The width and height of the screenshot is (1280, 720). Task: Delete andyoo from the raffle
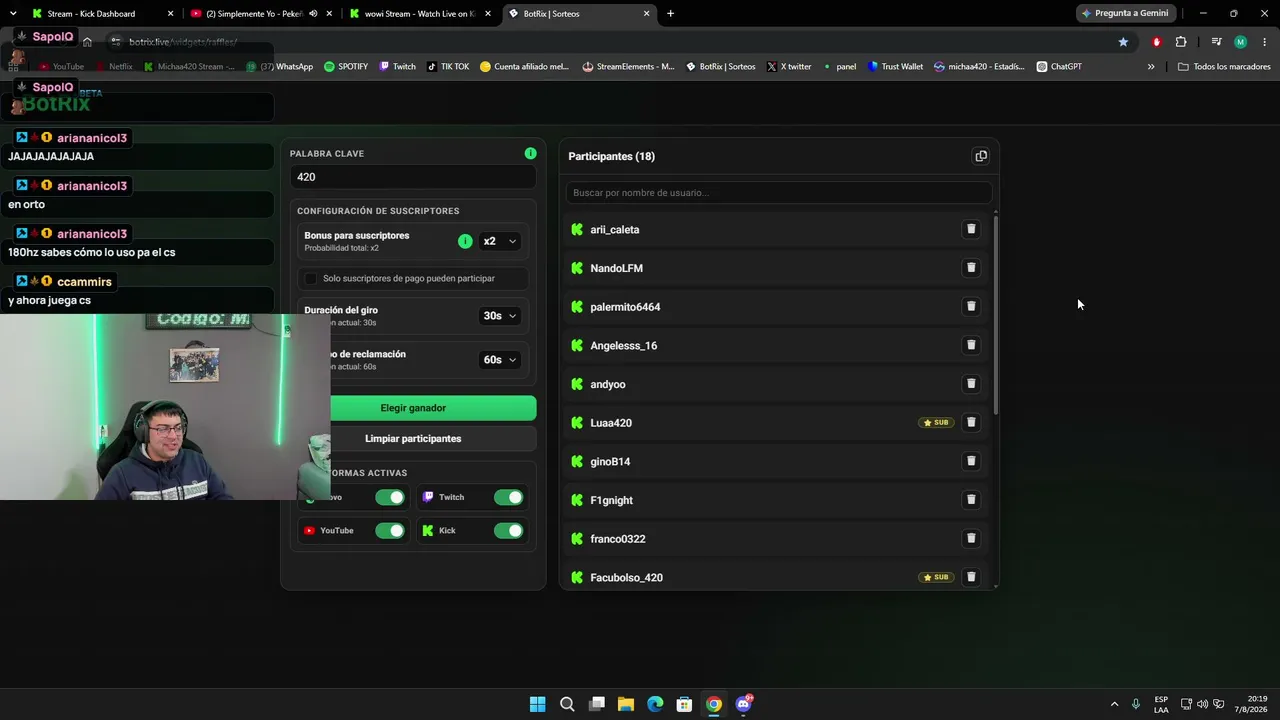coord(971,384)
